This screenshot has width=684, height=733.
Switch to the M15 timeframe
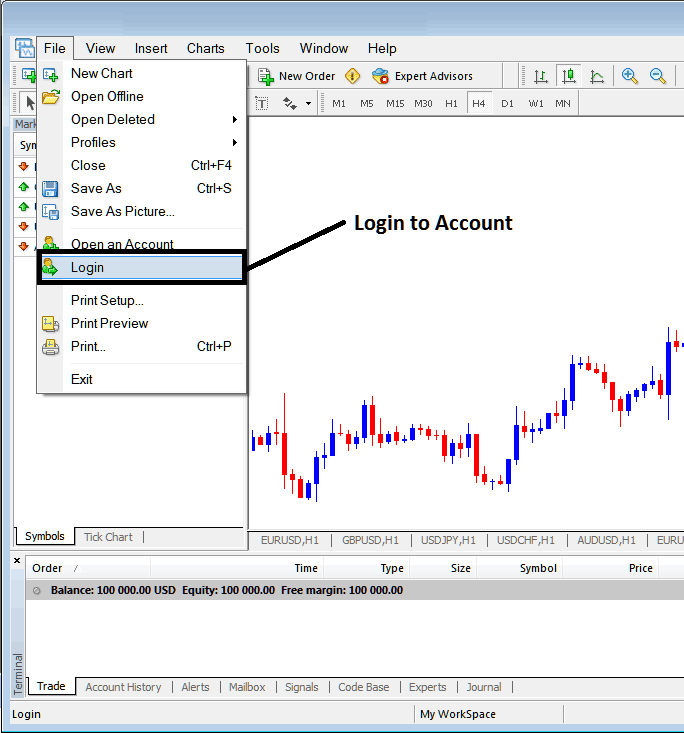(395, 103)
